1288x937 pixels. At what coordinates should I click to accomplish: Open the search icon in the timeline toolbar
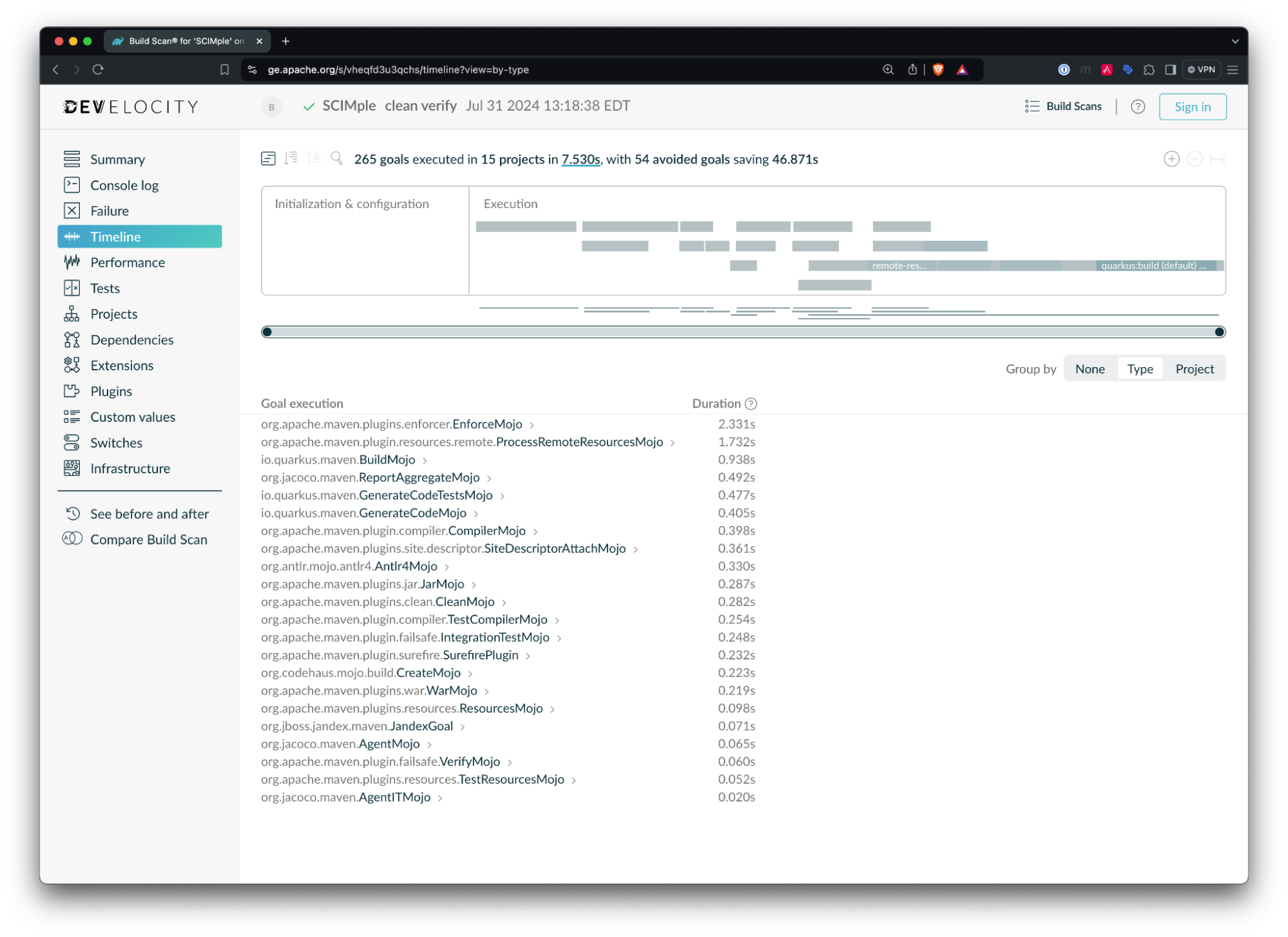click(x=336, y=158)
